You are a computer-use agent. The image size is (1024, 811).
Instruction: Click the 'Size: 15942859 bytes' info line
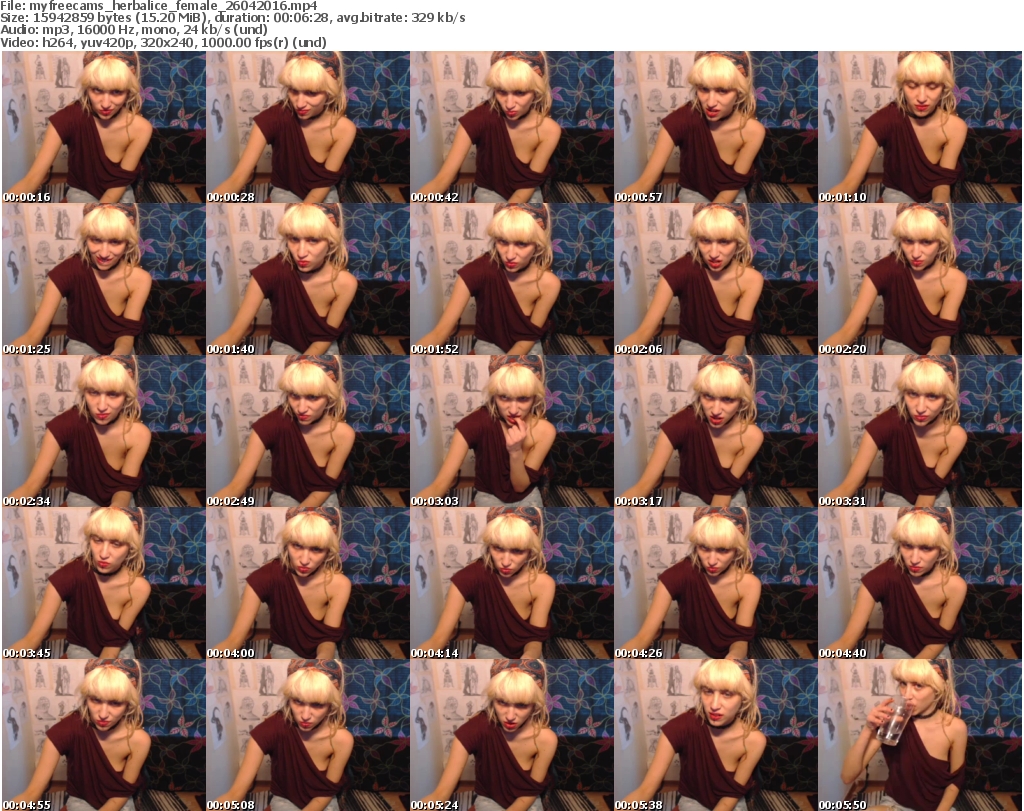click(x=232, y=18)
